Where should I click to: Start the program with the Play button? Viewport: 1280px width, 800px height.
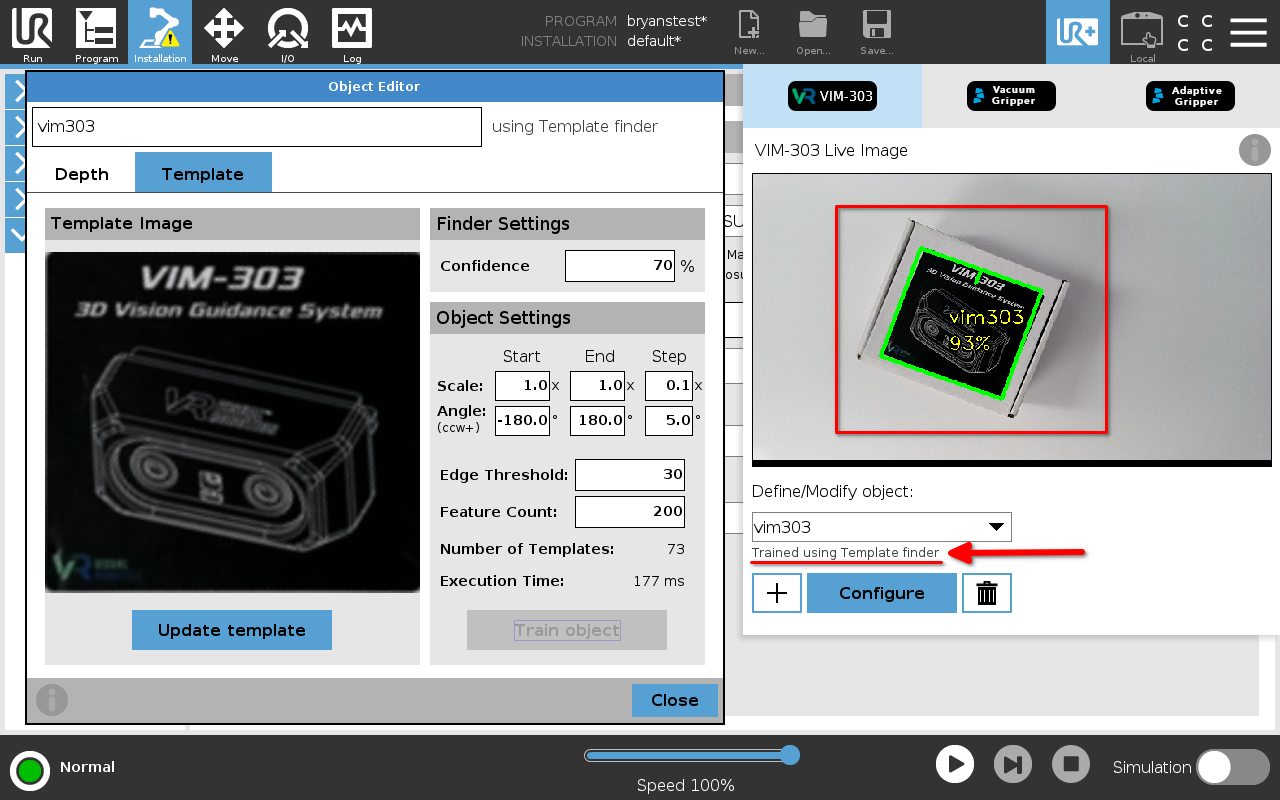pyautogui.click(x=955, y=765)
